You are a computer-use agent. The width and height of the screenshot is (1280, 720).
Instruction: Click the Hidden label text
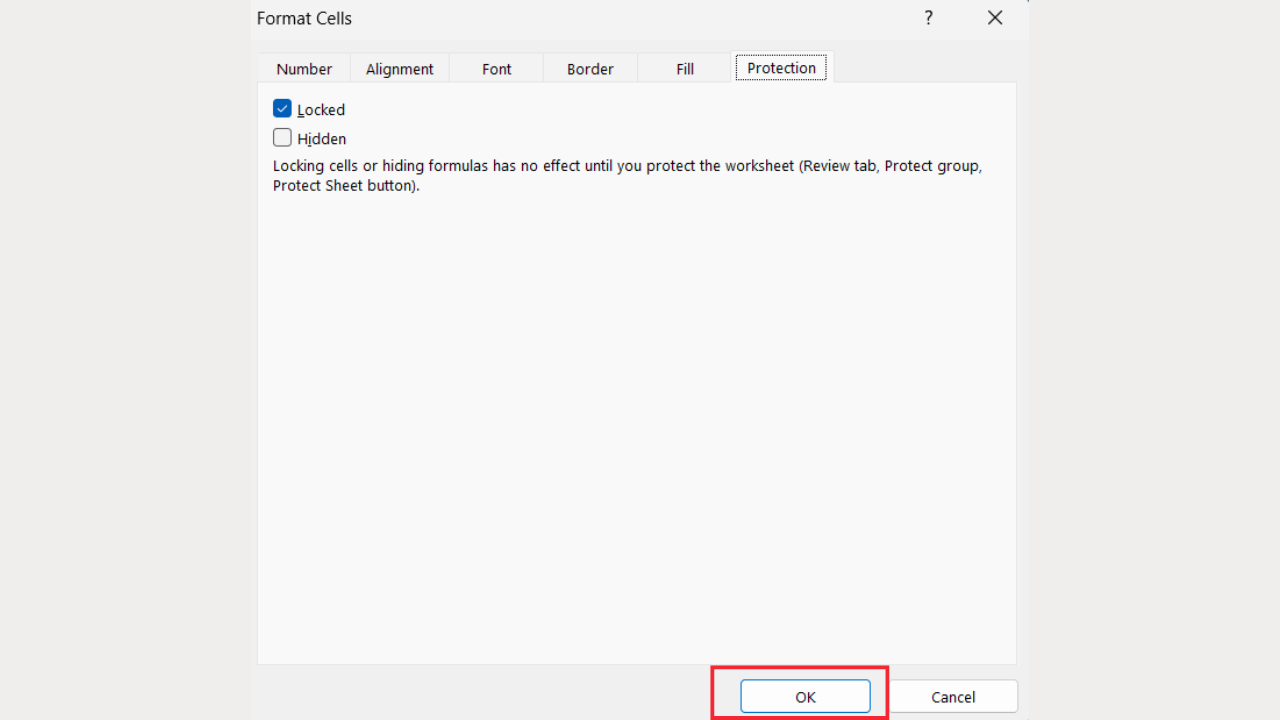322,139
